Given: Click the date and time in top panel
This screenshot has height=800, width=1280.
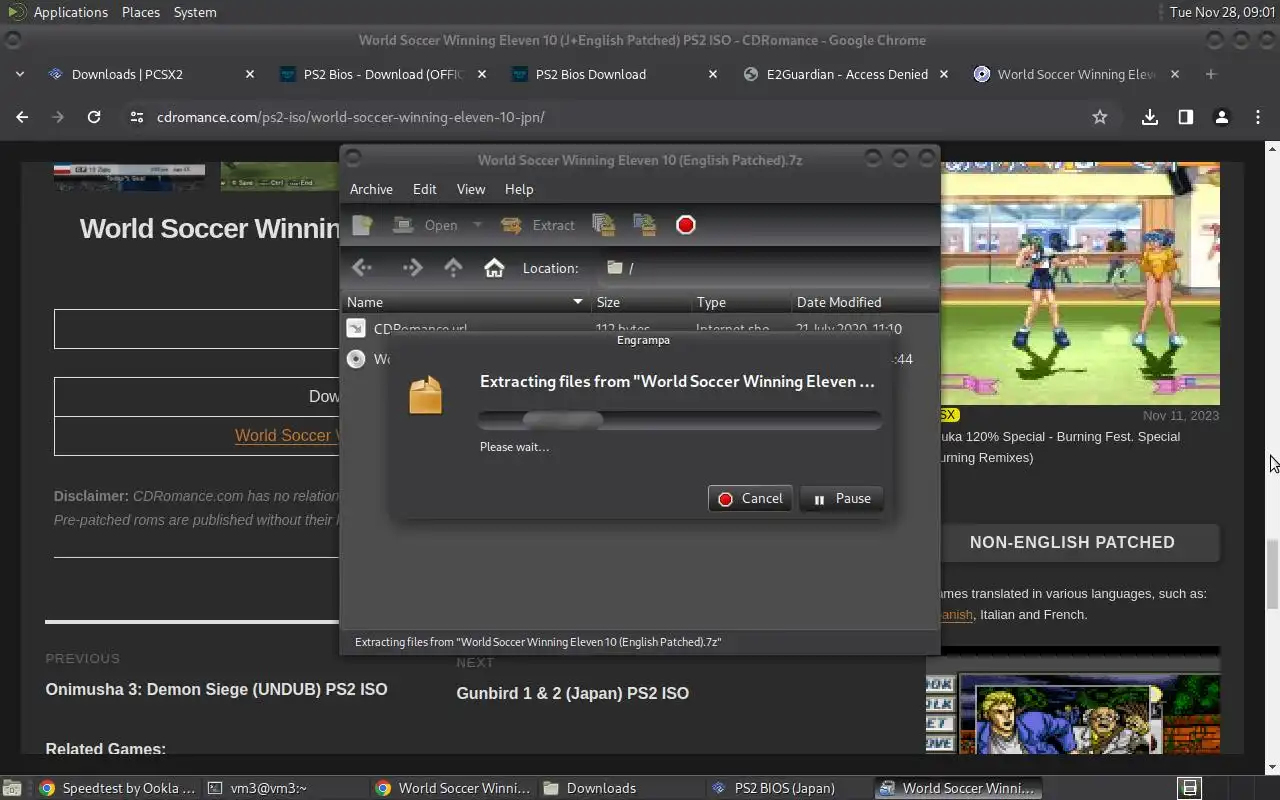Looking at the screenshot, I should point(1222,12).
